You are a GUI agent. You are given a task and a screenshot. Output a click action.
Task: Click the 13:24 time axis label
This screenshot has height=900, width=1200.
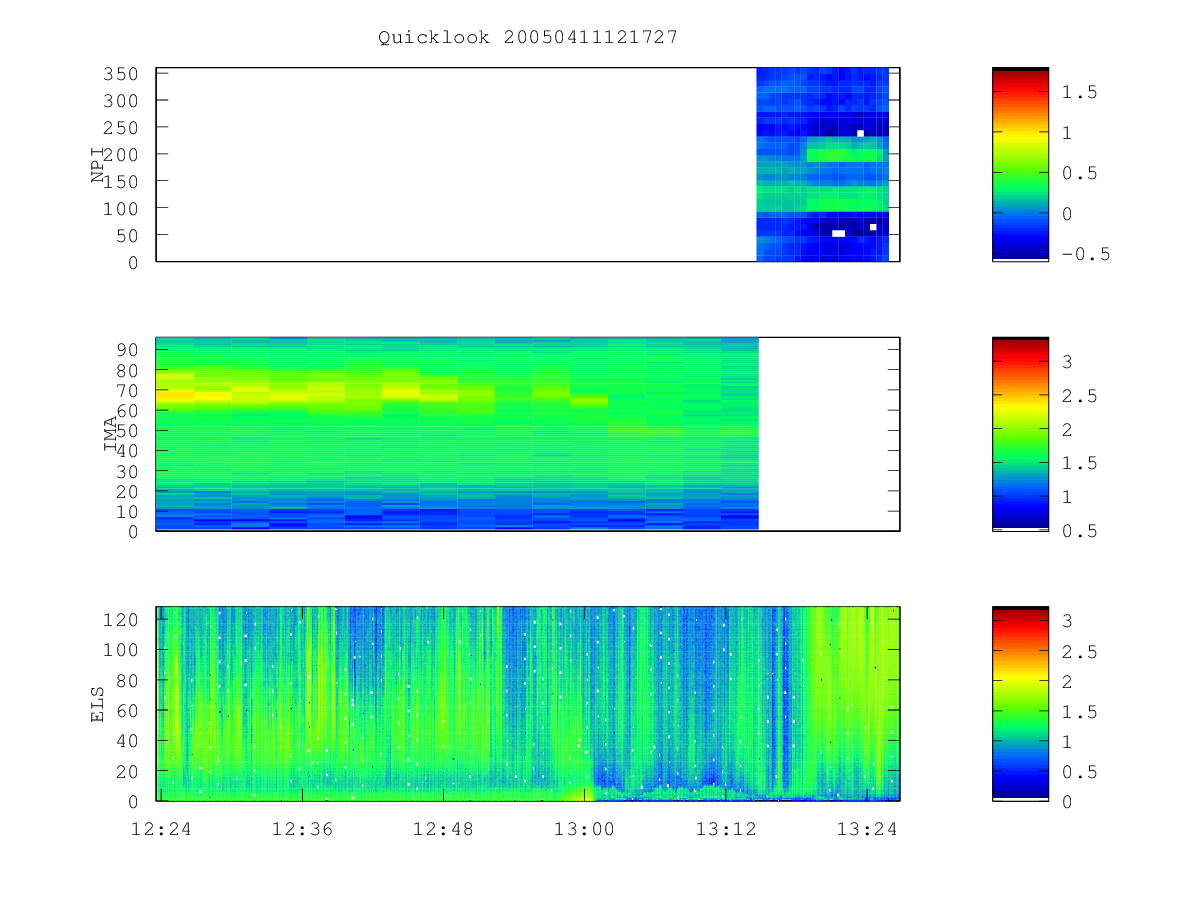click(866, 829)
